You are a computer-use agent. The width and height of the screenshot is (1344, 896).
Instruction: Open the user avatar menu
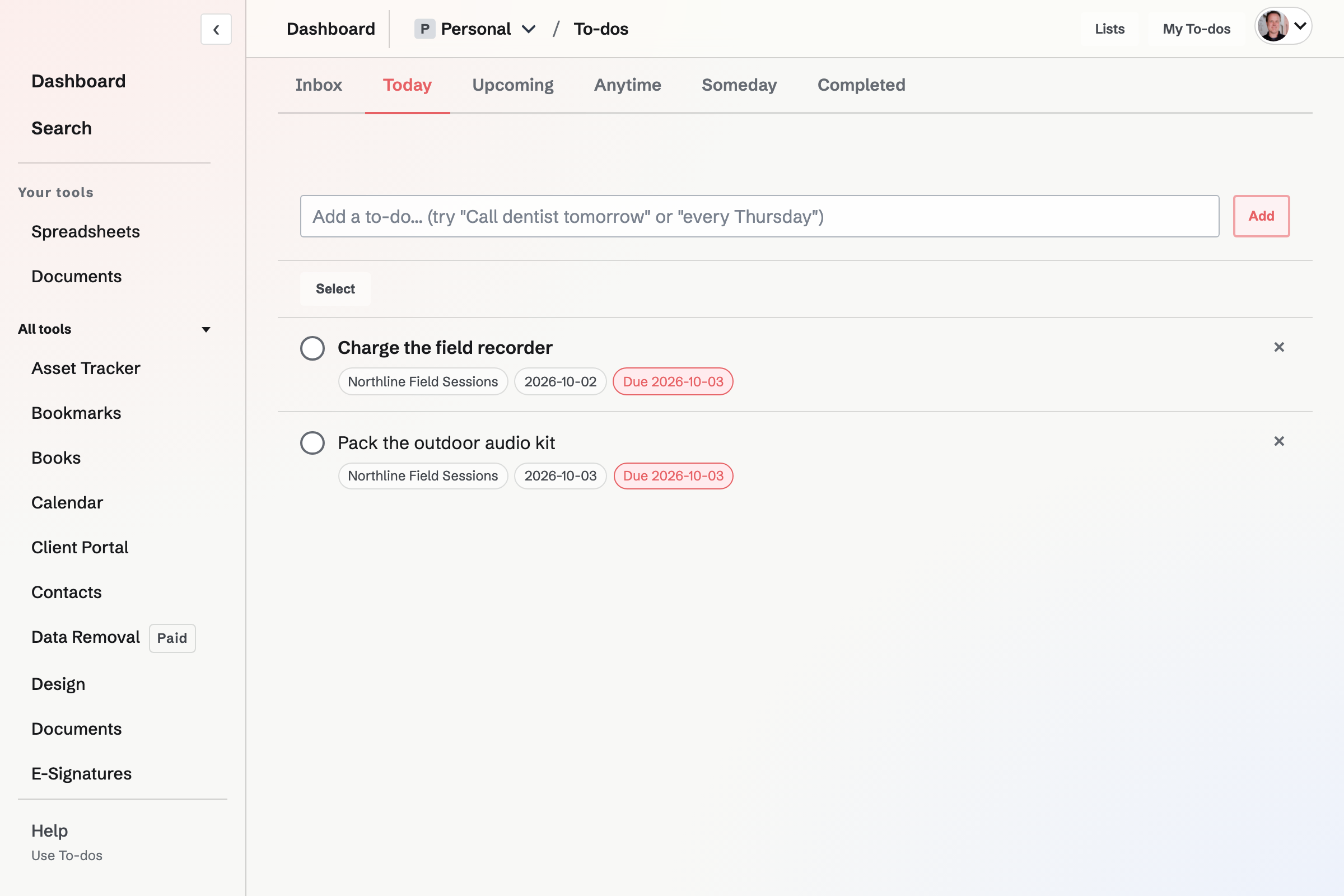click(1283, 26)
